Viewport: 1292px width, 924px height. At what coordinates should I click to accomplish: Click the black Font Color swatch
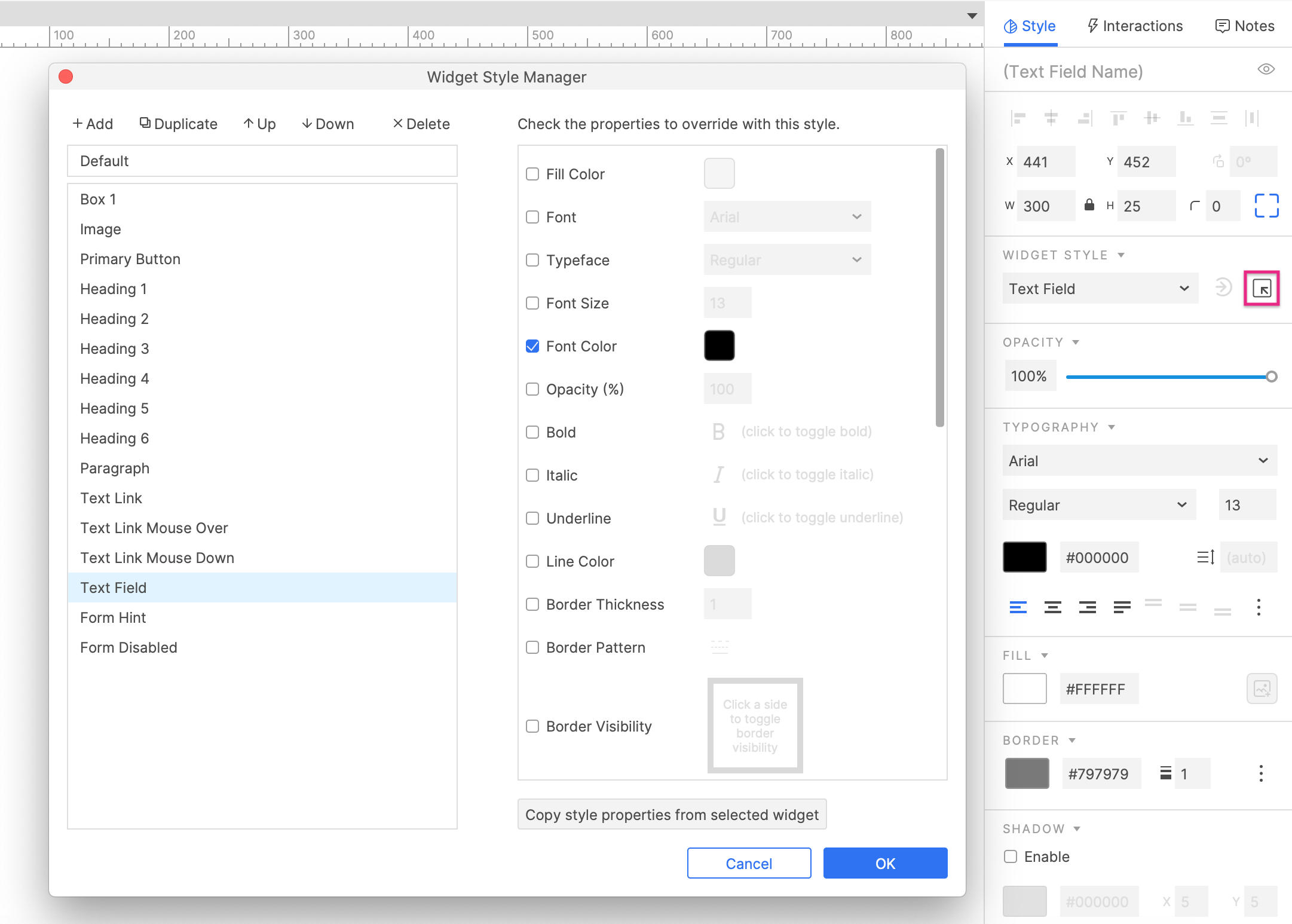tap(719, 345)
